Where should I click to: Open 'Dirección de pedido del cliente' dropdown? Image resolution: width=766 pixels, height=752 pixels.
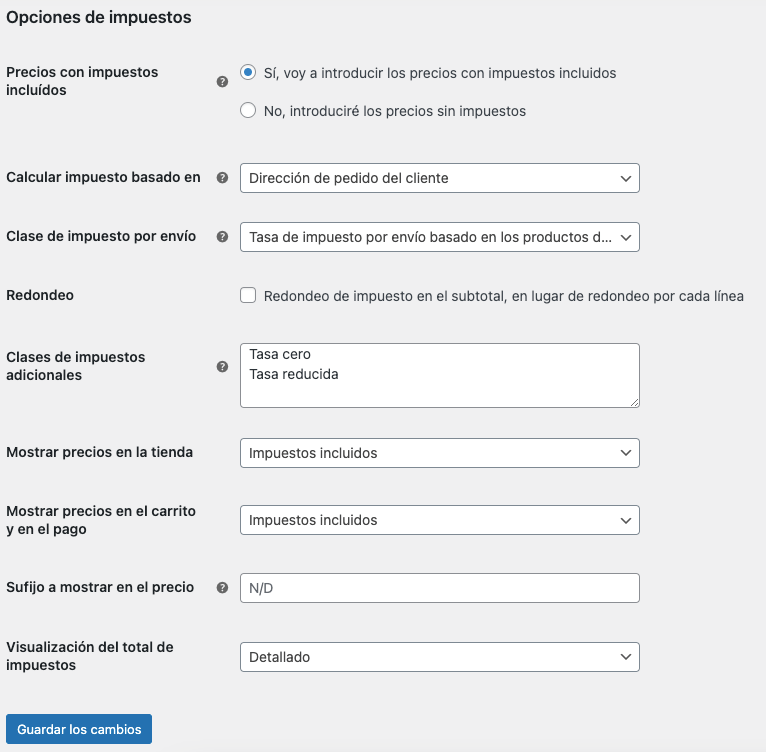(440, 178)
